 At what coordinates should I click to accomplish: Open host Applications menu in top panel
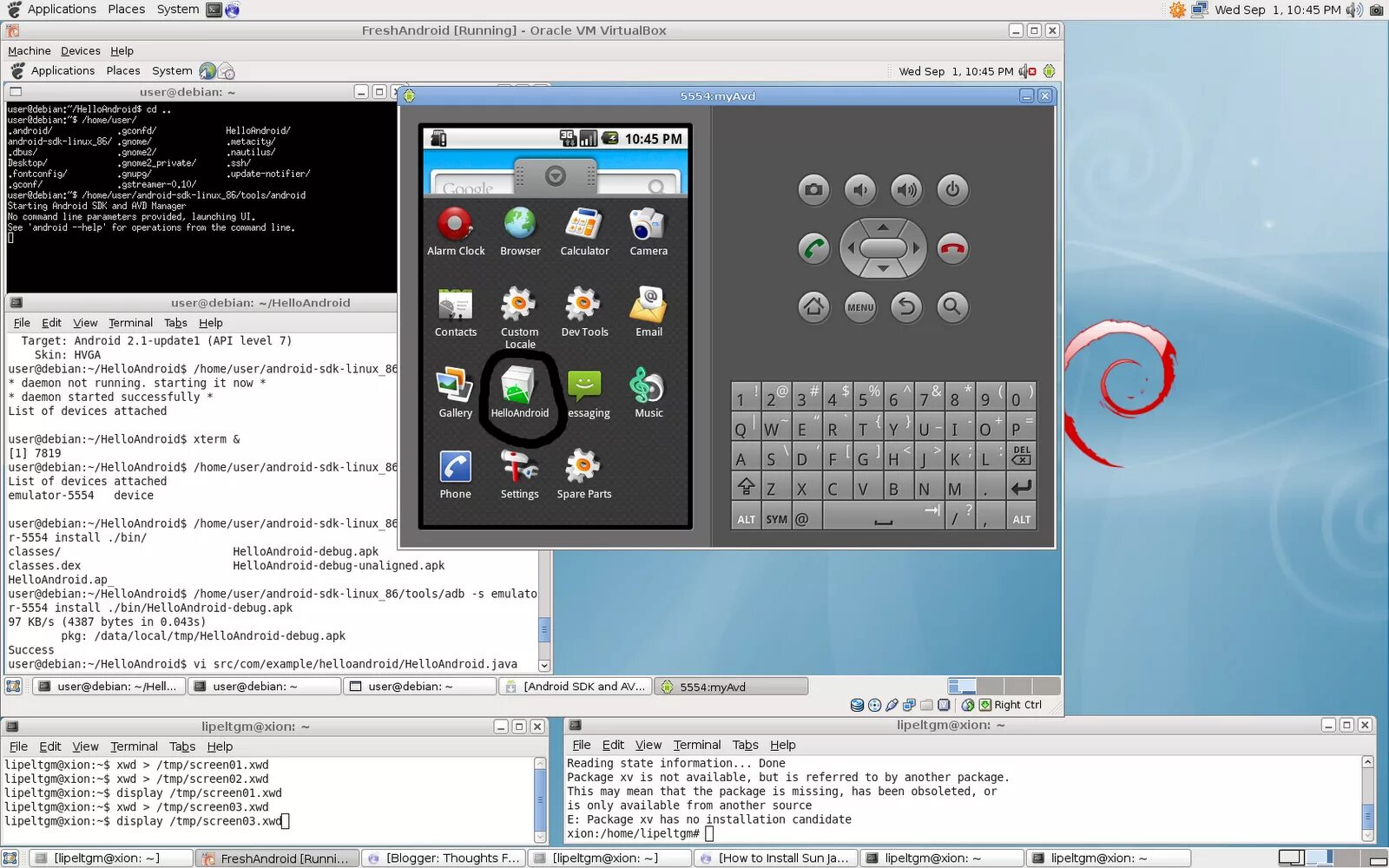point(62,10)
